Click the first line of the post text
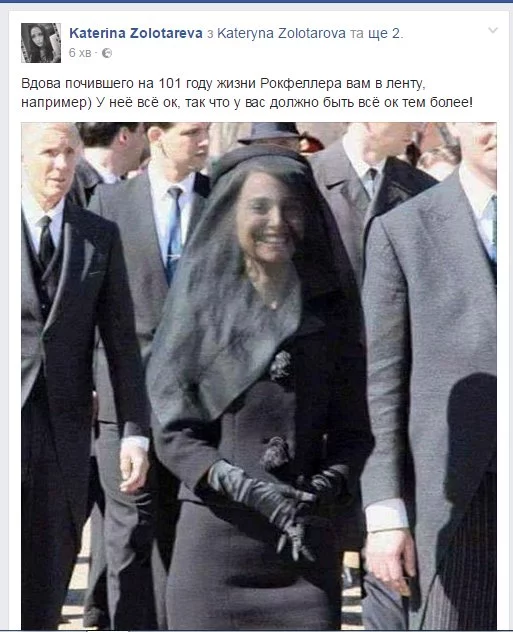Screen dimensions: 513x632 (223, 83)
